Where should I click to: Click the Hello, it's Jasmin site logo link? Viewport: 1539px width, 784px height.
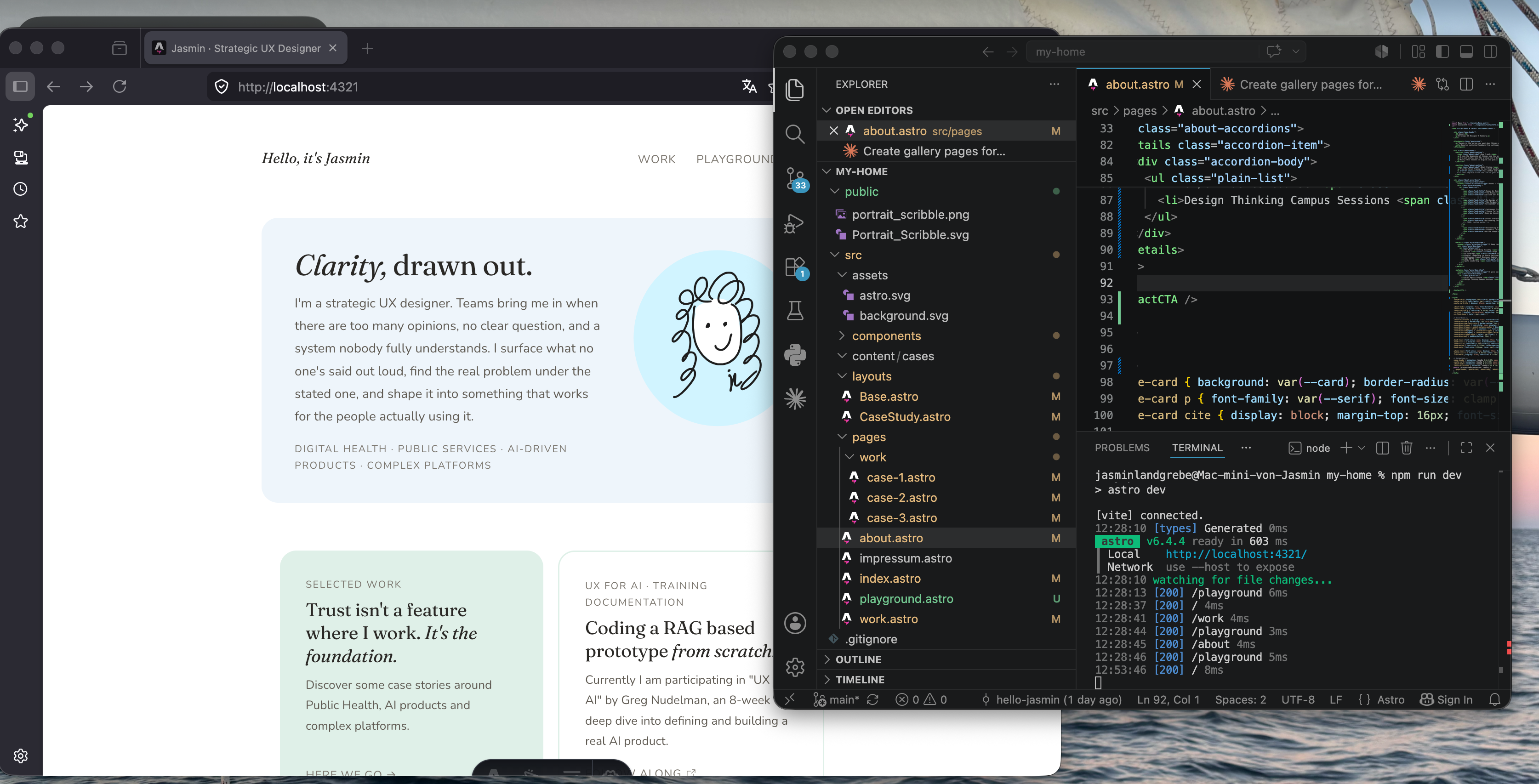(316, 158)
